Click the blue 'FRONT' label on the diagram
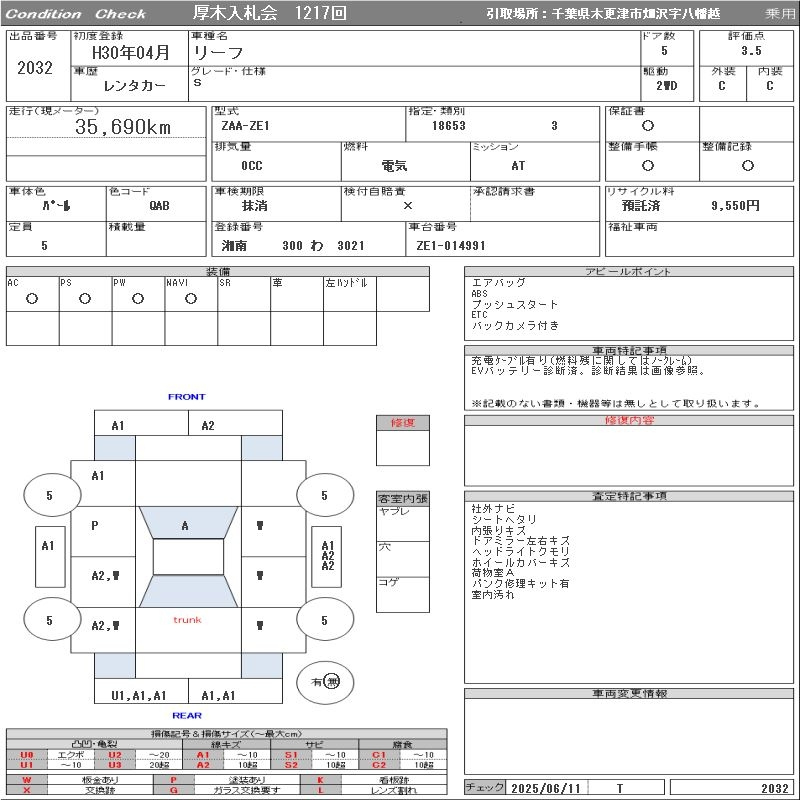 tap(186, 396)
